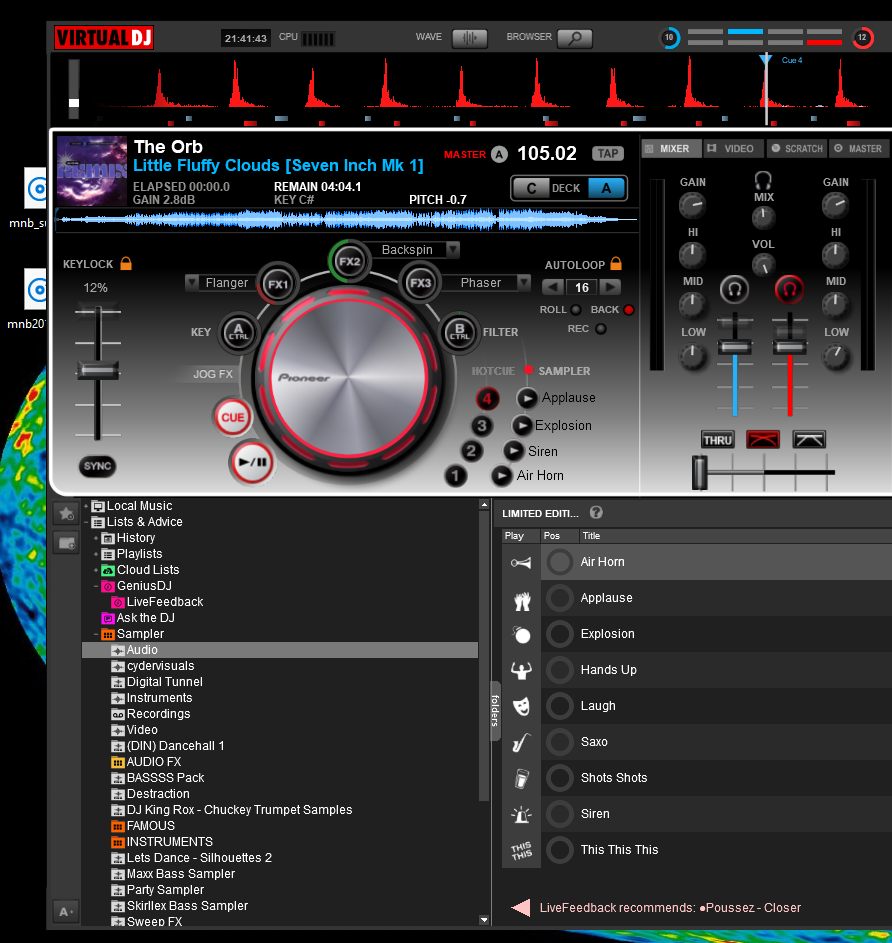Switch to HOTCUE pad mode
Viewport: 892px width, 943px height.
pos(493,371)
